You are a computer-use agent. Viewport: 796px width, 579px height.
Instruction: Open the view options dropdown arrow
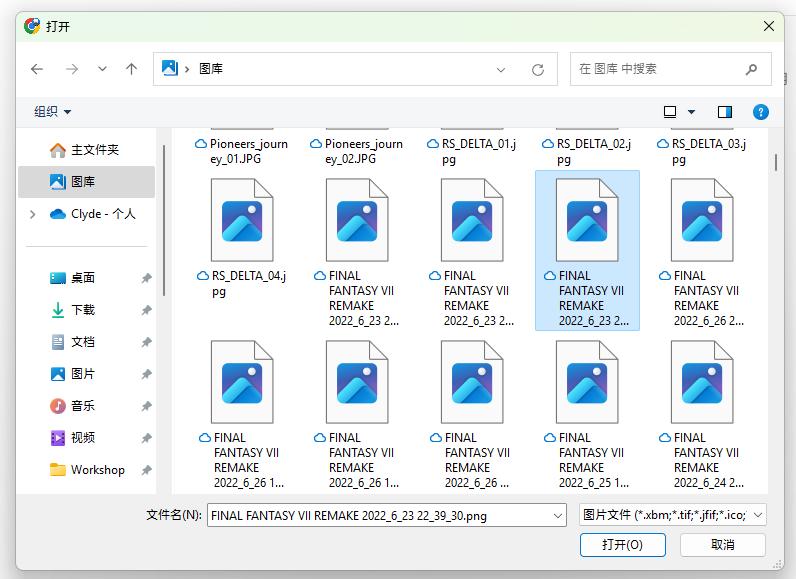tap(691, 112)
